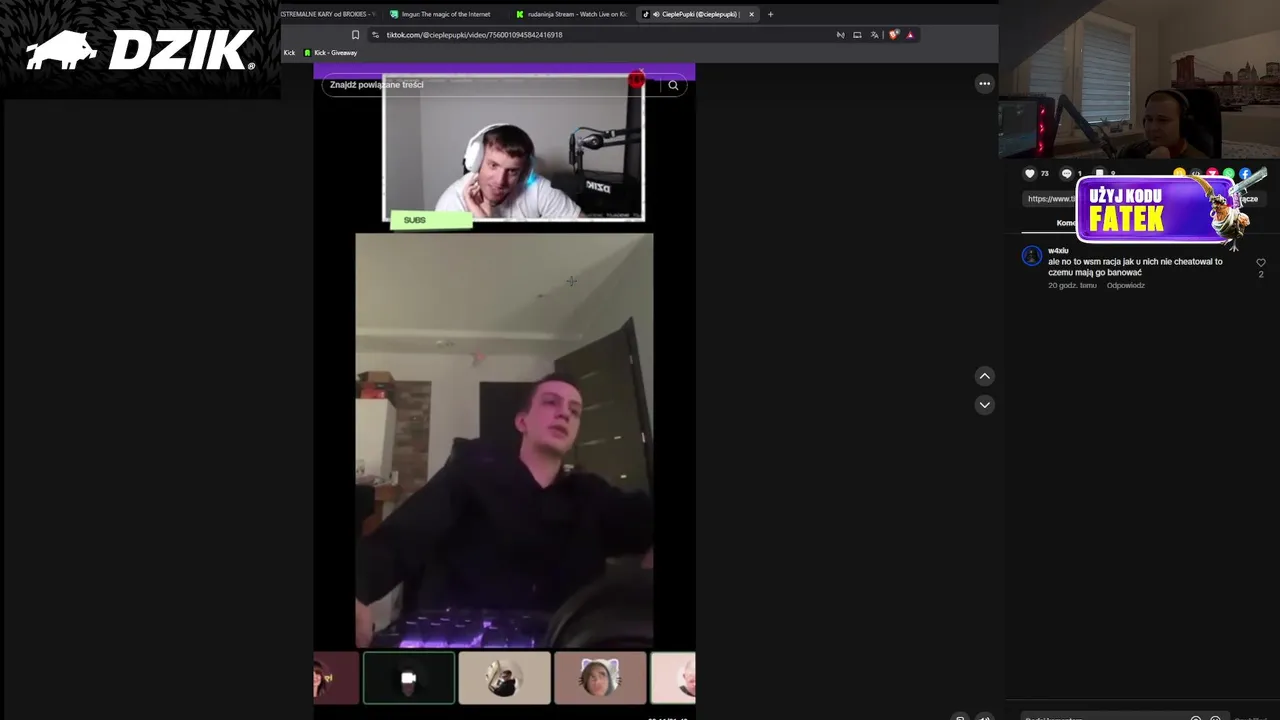This screenshot has width=1280, height=720.
Task: Open comments via the speech bubble icon
Action: [1066, 173]
